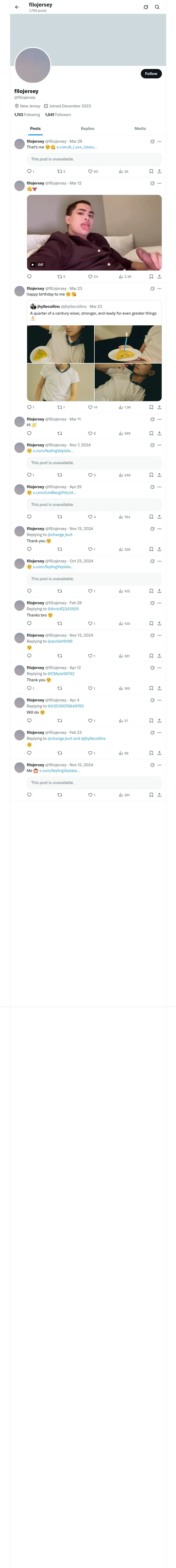
Task: Click Grok icon on happy birthday post
Action: 152,289
